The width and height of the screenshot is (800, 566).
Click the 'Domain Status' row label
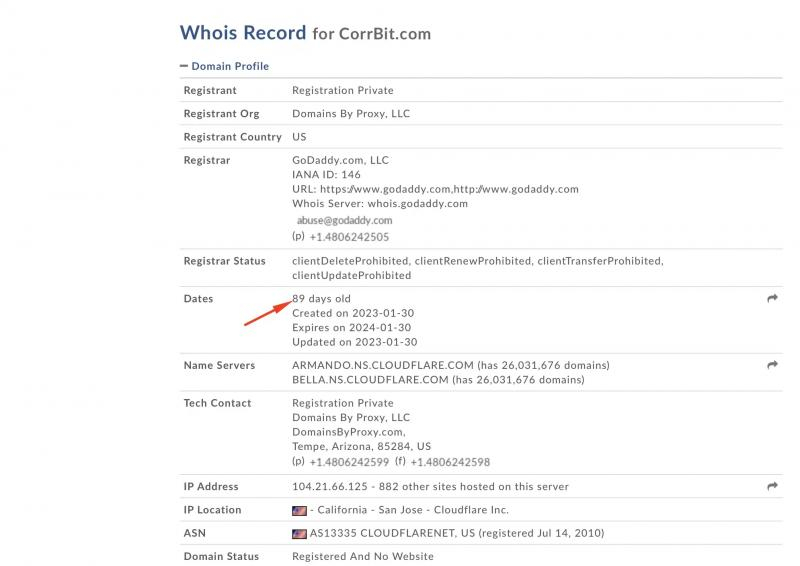(x=221, y=556)
